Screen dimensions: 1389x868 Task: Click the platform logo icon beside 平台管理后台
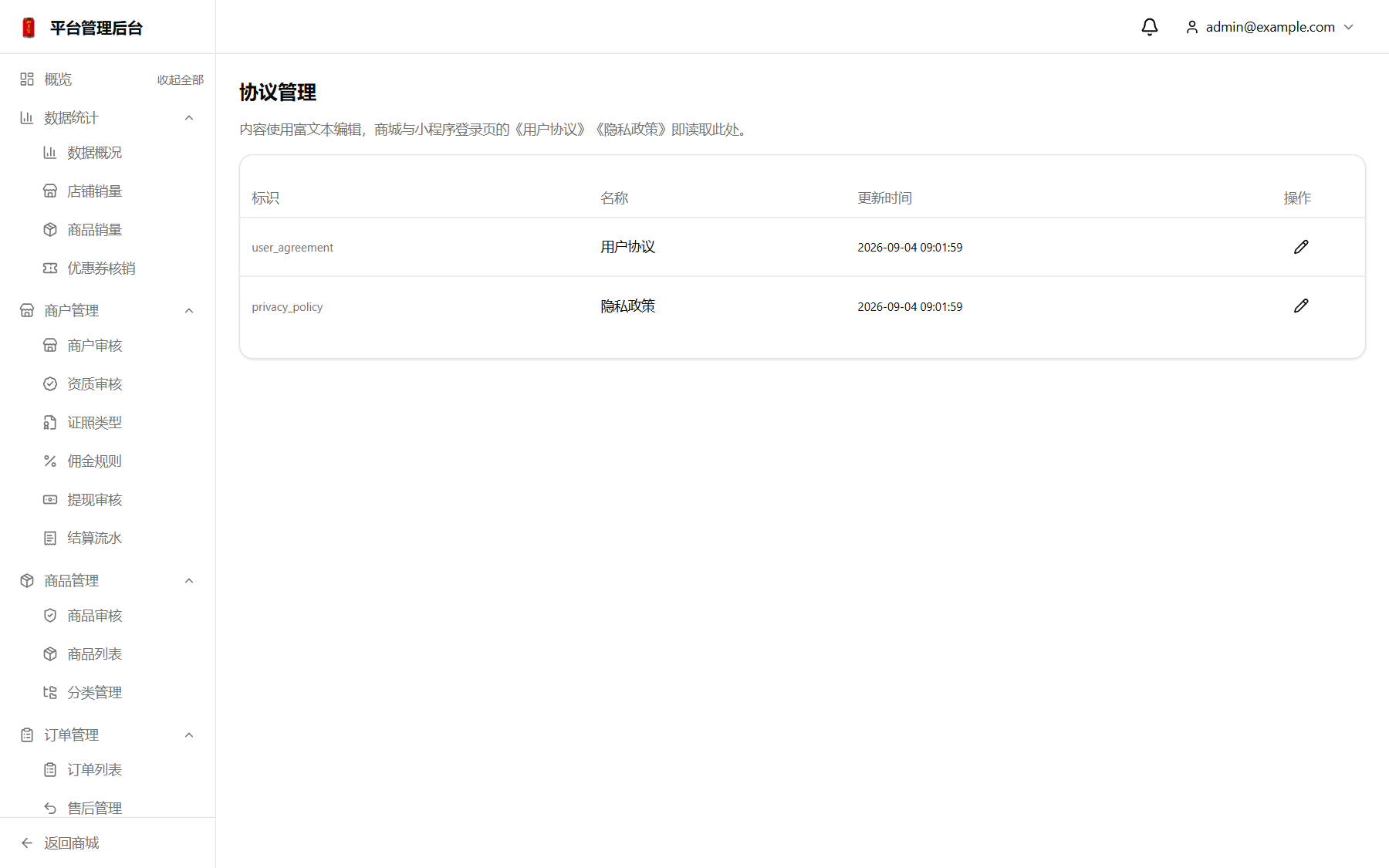tap(29, 28)
